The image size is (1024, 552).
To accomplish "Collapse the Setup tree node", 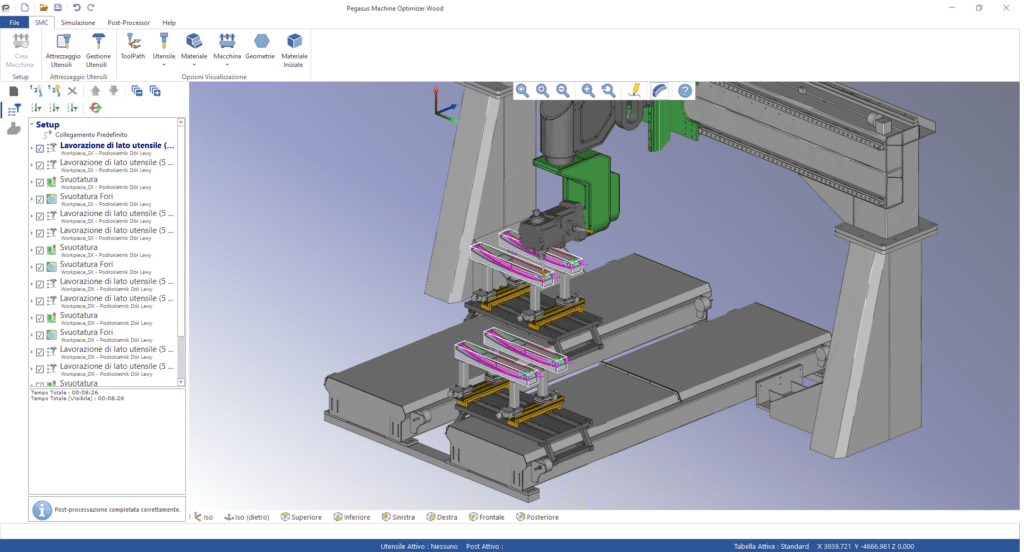I will [x=32, y=124].
